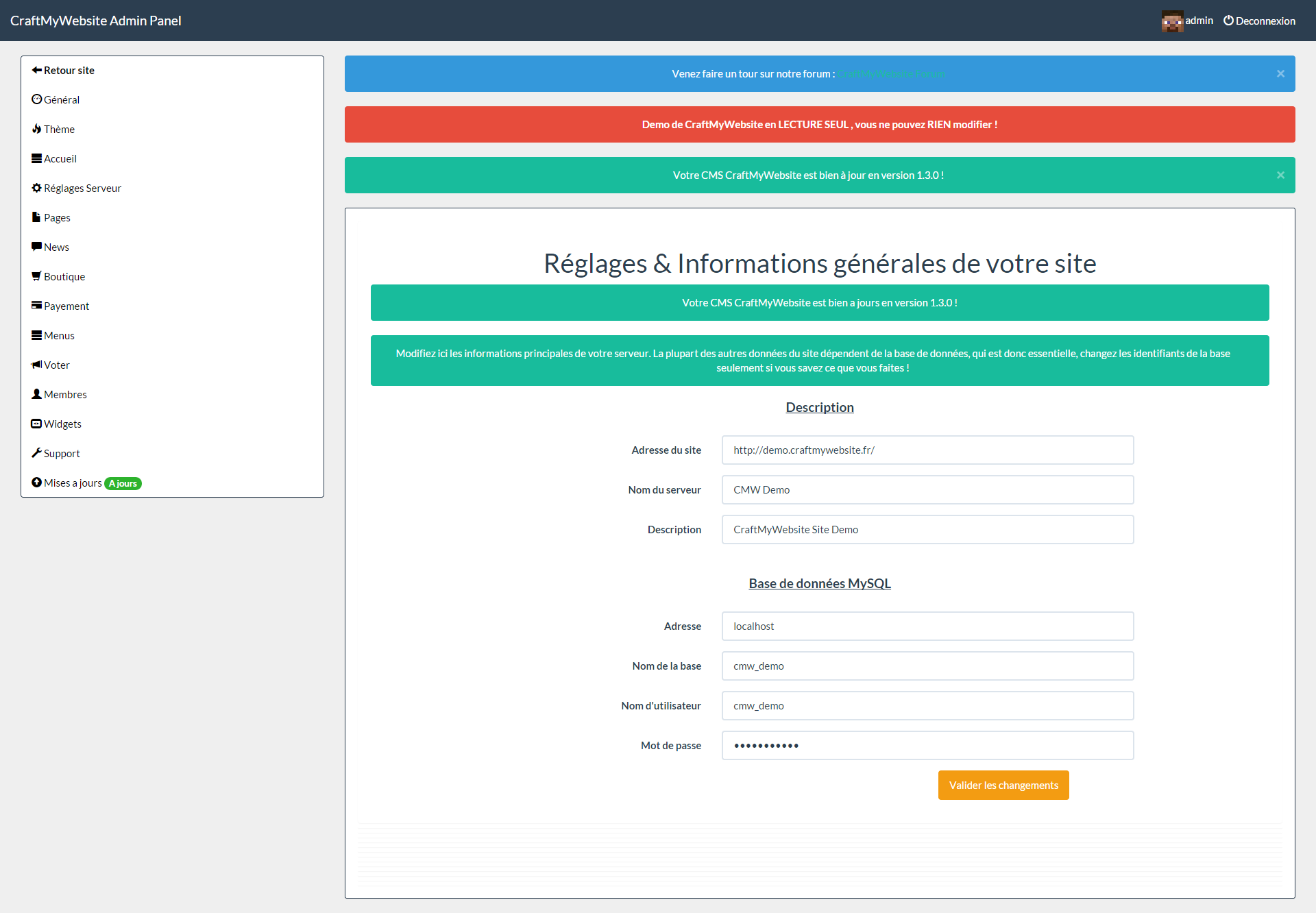1316x913 pixels.
Task: Click the bars icon next to Menus
Action: pos(37,335)
